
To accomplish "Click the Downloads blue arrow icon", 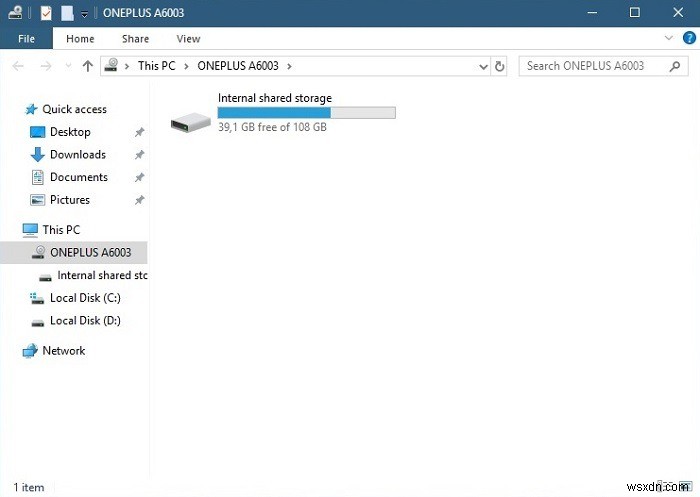I will (38, 155).
